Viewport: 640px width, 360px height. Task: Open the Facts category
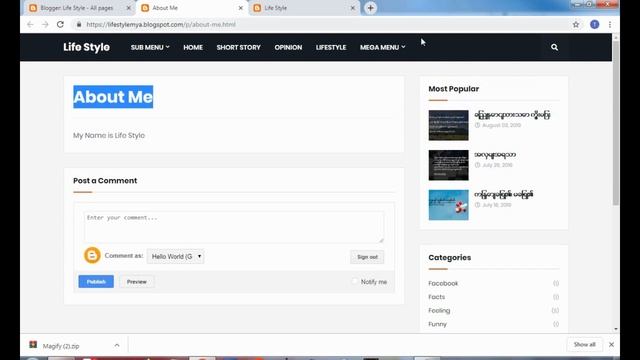[x=436, y=297]
